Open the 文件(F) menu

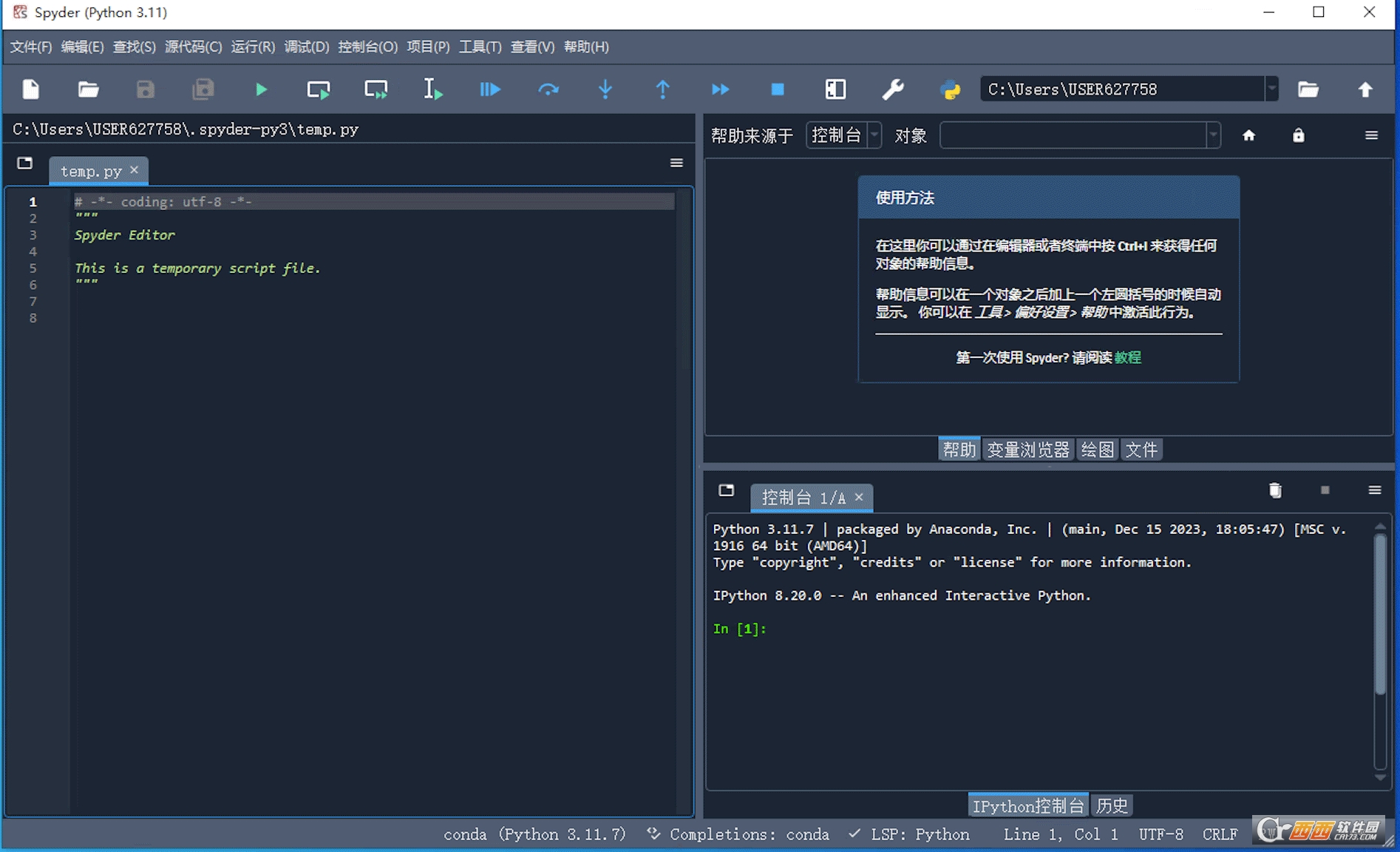pos(31,47)
